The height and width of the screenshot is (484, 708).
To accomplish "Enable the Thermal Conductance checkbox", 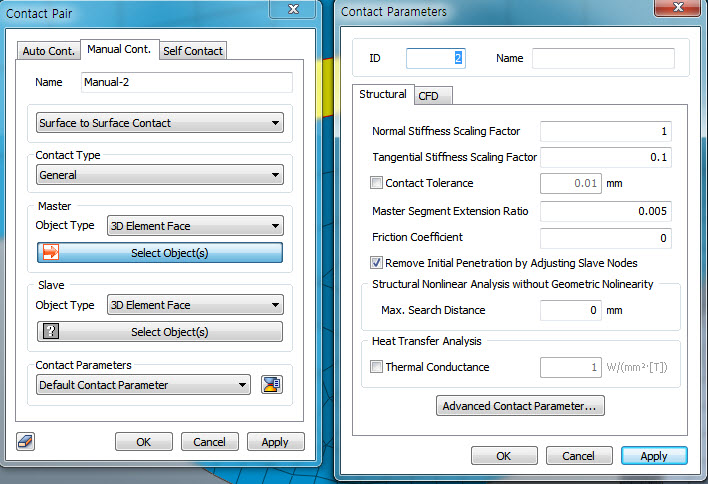I will pos(376,367).
